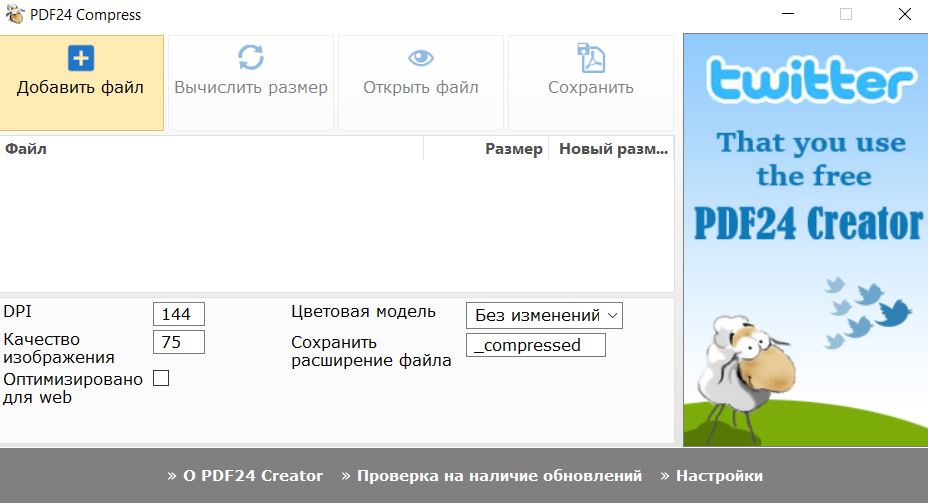Minimize the PDF24 Compress window
Screen dimensions: 928x503
click(788, 14)
